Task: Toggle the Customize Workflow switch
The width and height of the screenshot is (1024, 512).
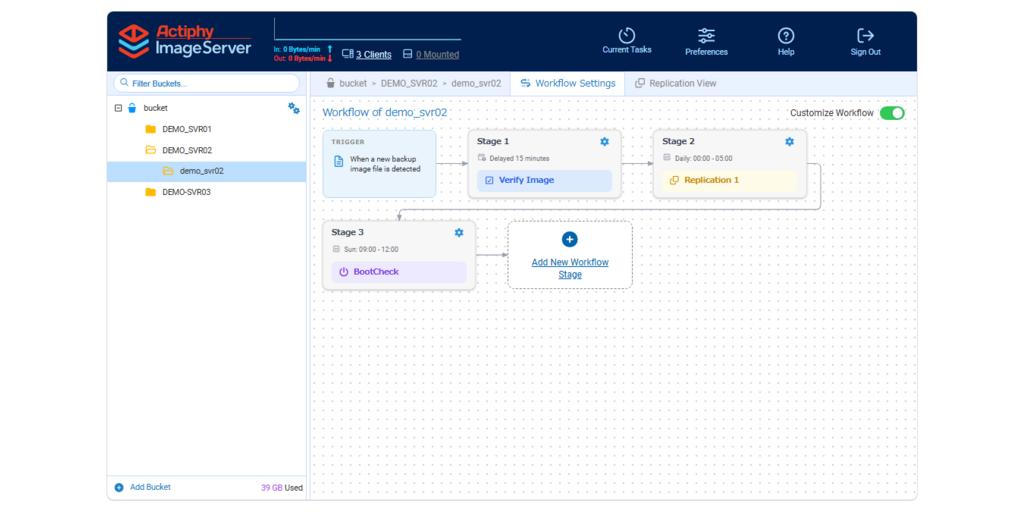Action: click(891, 113)
